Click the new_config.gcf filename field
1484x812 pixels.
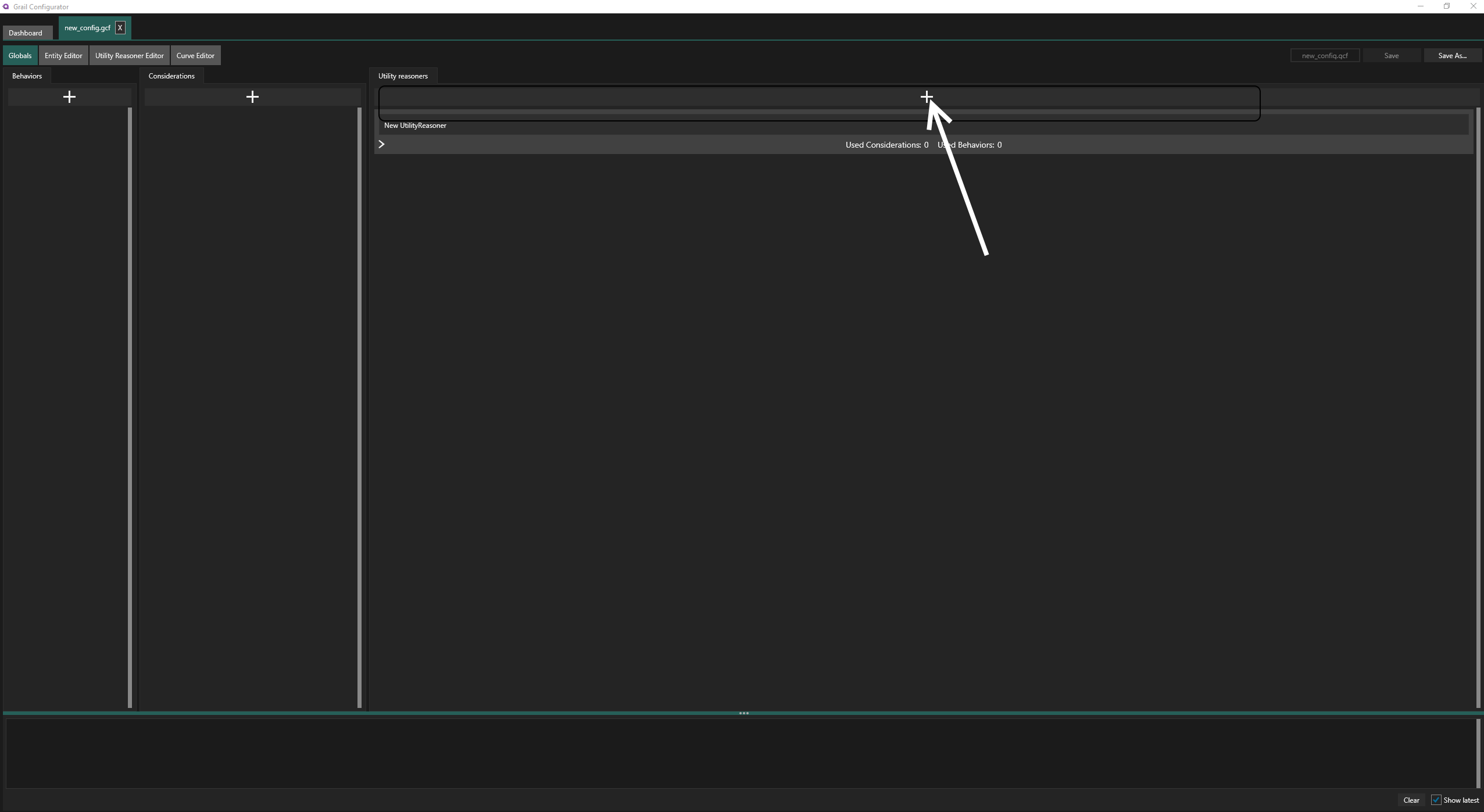tap(1325, 55)
